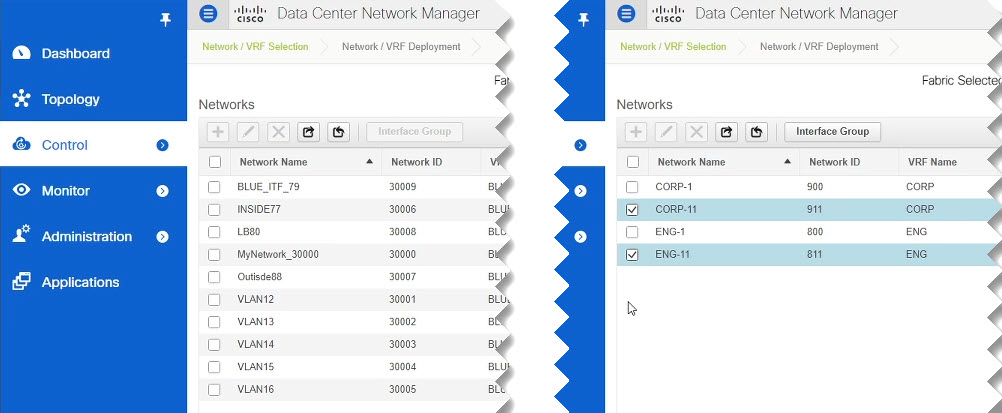Screen dimensions: 1002x413
Task: Check the VLAN12 row checkbox
Action: tap(214, 299)
